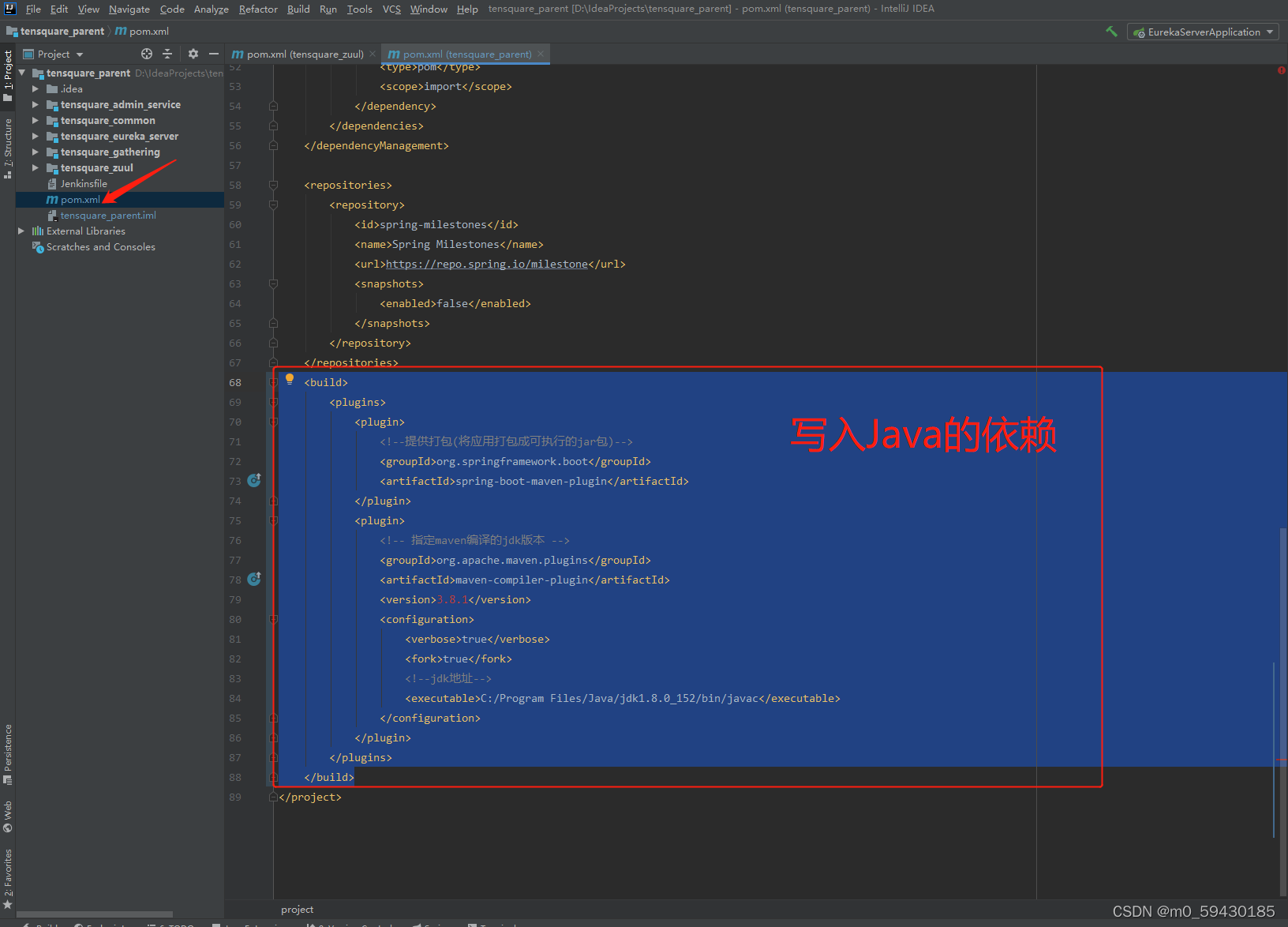Screen dimensions: 1288x927
Task: Click pom.xml breadcrumb in navigation bar
Action: click(x=142, y=32)
